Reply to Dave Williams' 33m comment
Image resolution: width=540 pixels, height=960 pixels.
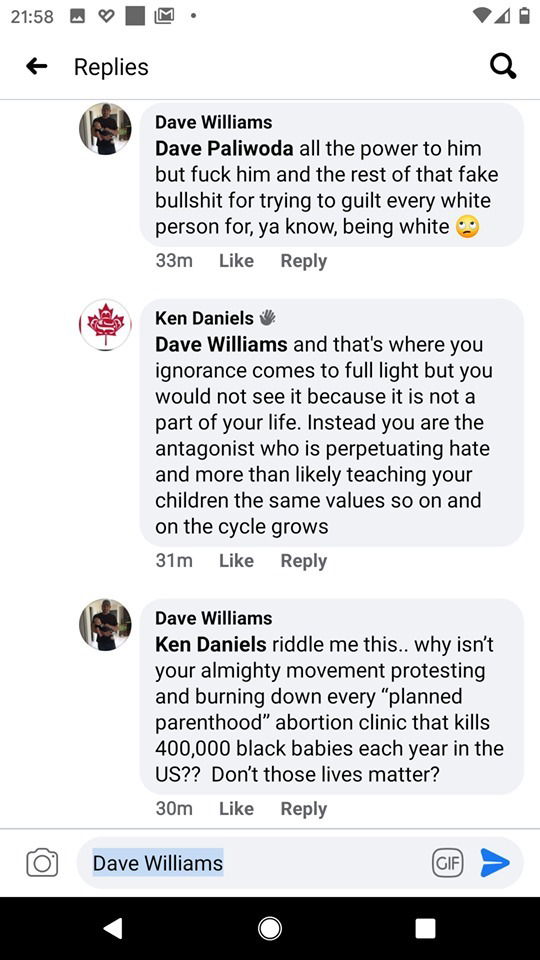(304, 261)
